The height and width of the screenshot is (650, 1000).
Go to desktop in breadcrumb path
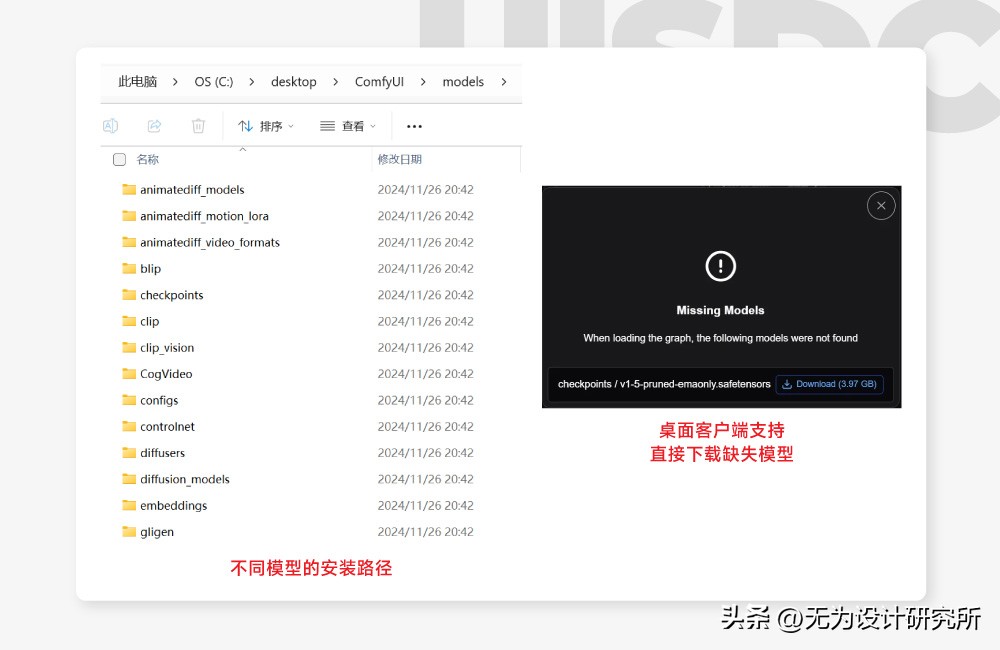click(293, 82)
